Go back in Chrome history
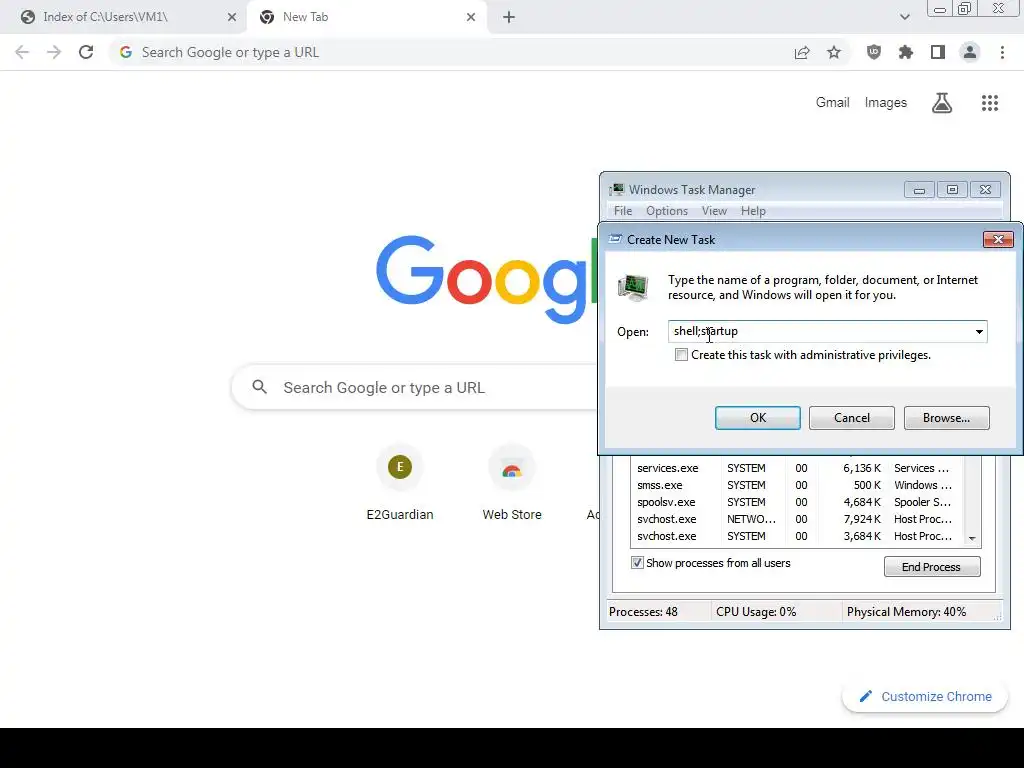Image resolution: width=1024 pixels, height=768 pixels. pos(22,52)
